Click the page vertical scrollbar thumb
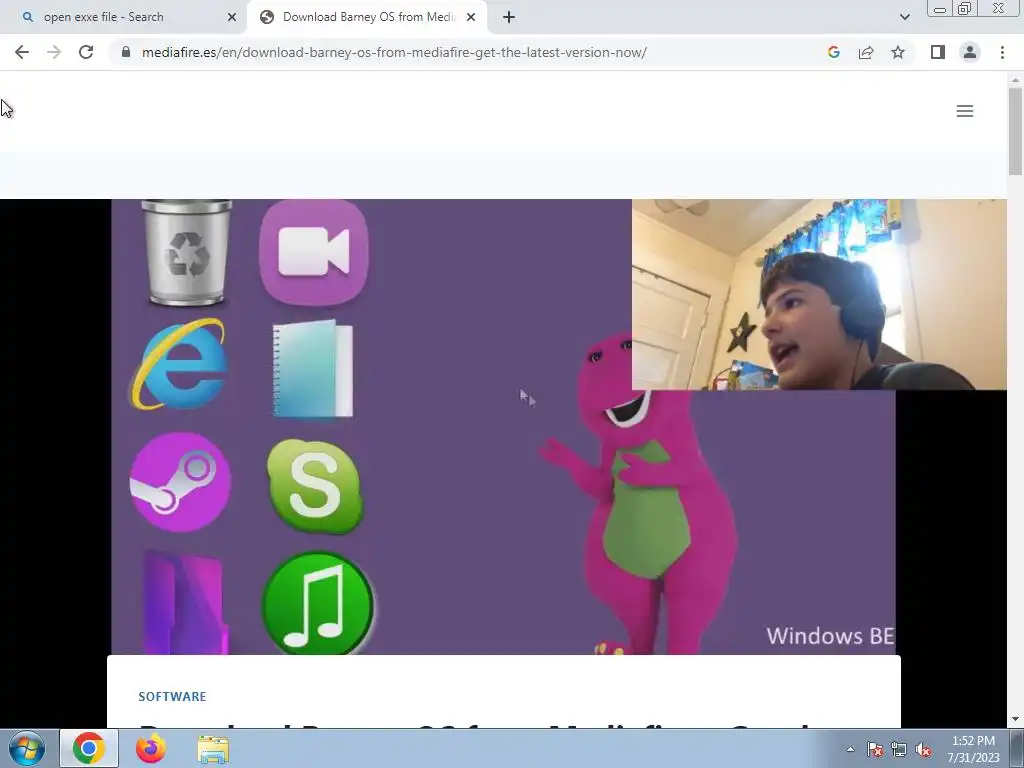Viewport: 1024px width, 768px height. (1015, 131)
